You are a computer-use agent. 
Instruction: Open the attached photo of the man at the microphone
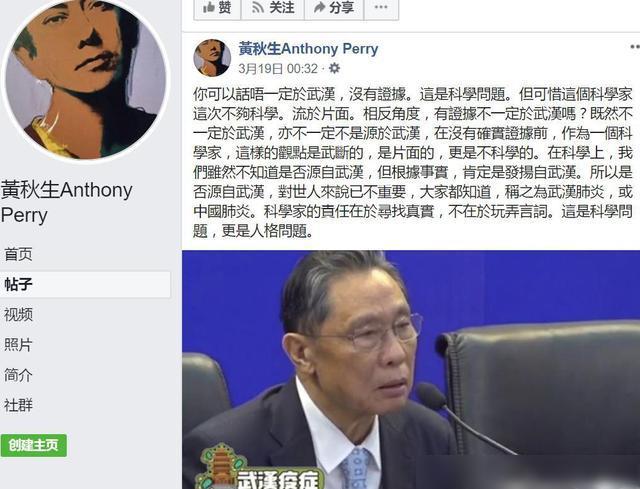[411, 370]
